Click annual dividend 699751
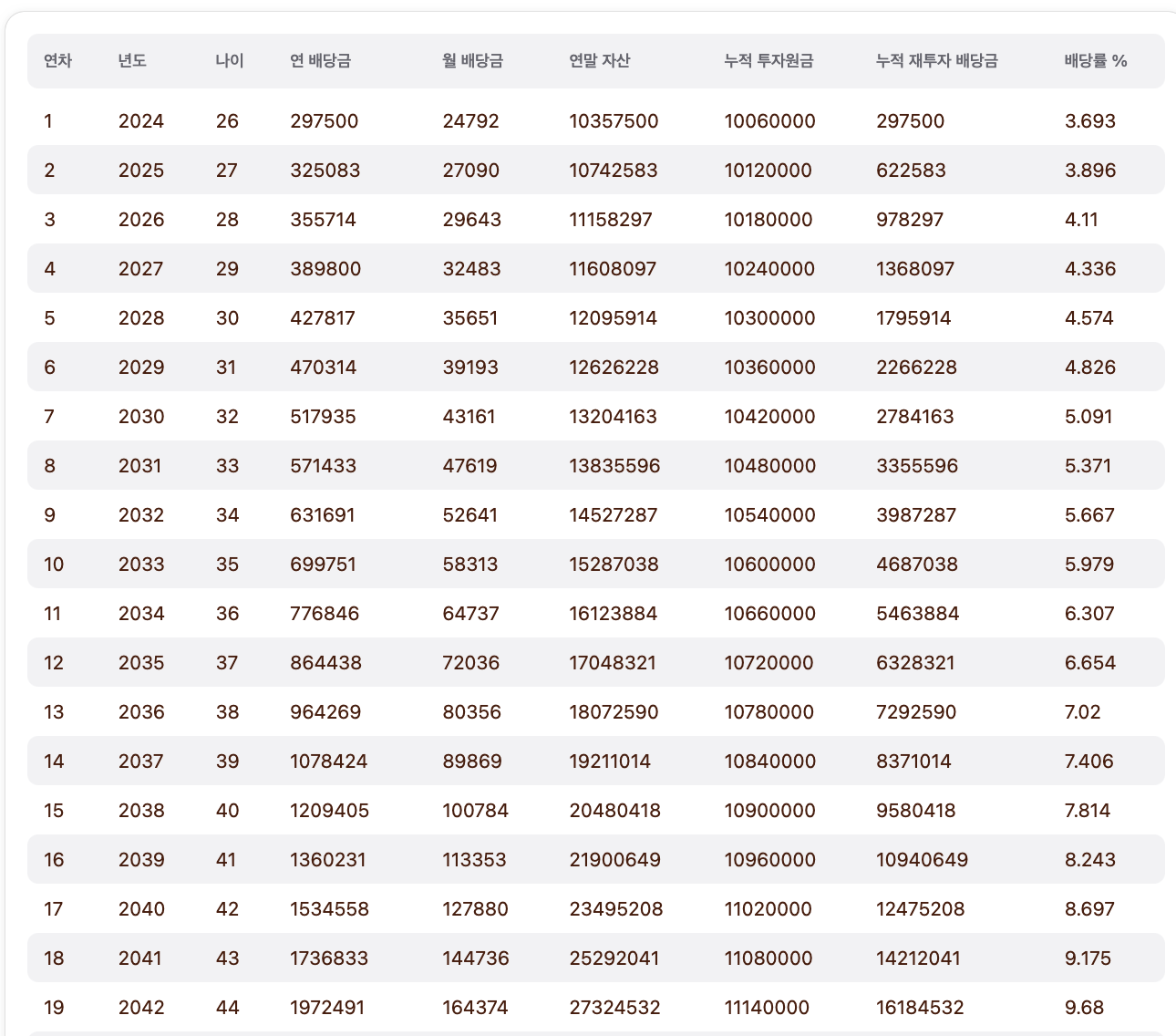1176x1036 pixels. point(324,565)
